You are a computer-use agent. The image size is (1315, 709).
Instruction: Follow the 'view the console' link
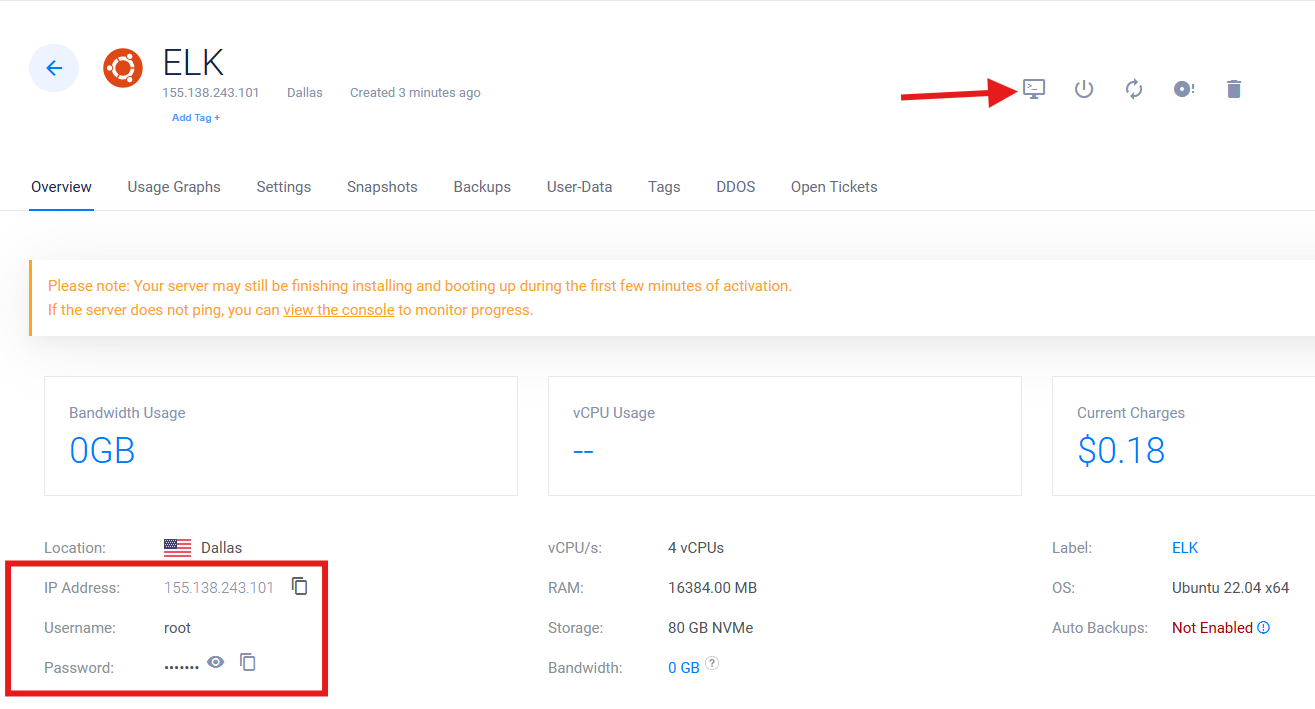click(339, 310)
